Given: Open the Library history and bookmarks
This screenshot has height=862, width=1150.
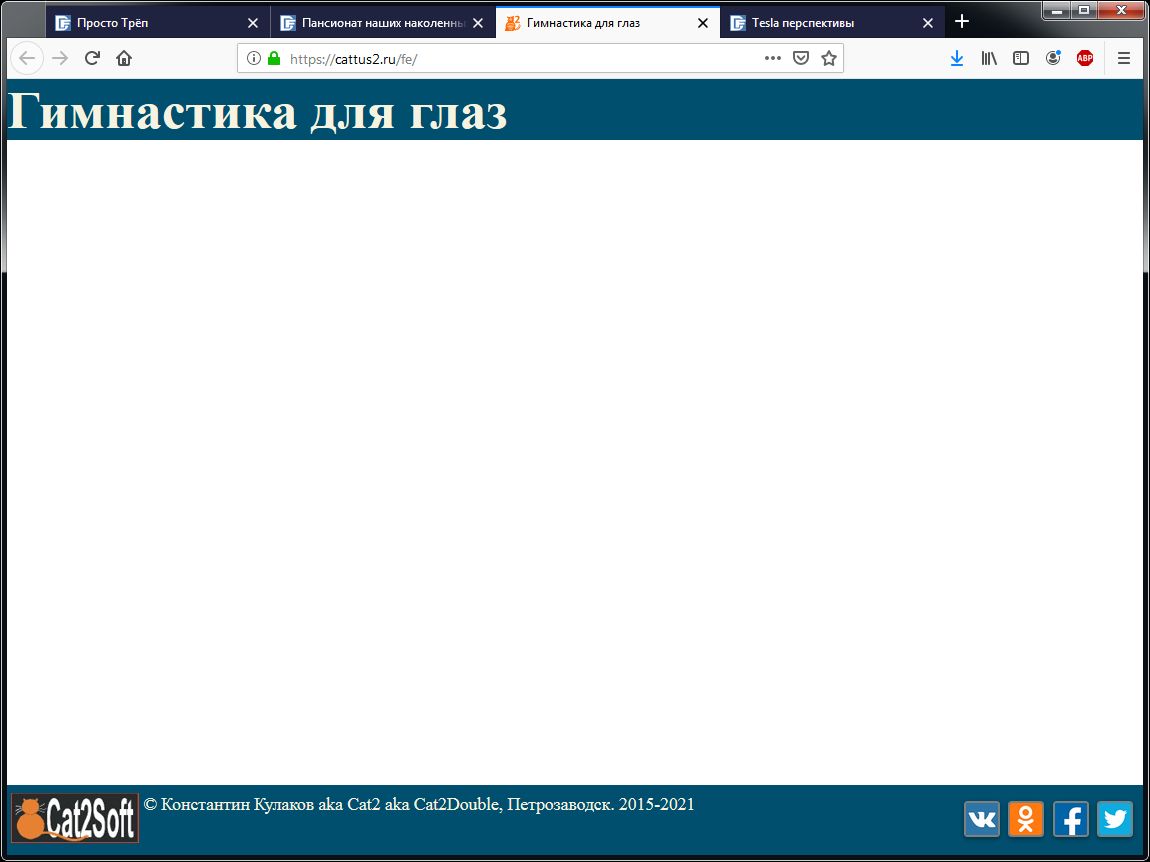Looking at the screenshot, I should (x=989, y=58).
